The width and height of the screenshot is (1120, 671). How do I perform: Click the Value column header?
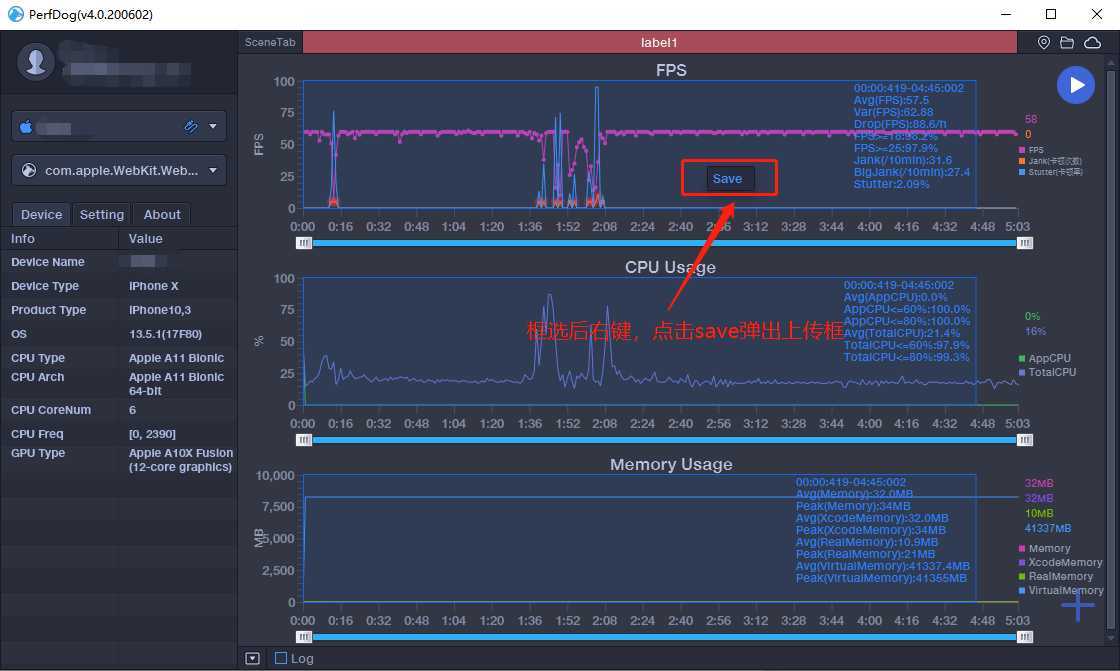click(146, 239)
